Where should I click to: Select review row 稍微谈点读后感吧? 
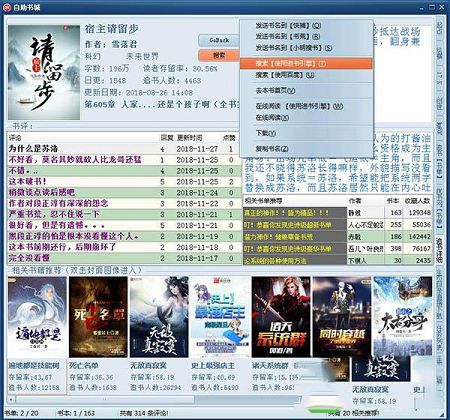[x=124, y=192]
